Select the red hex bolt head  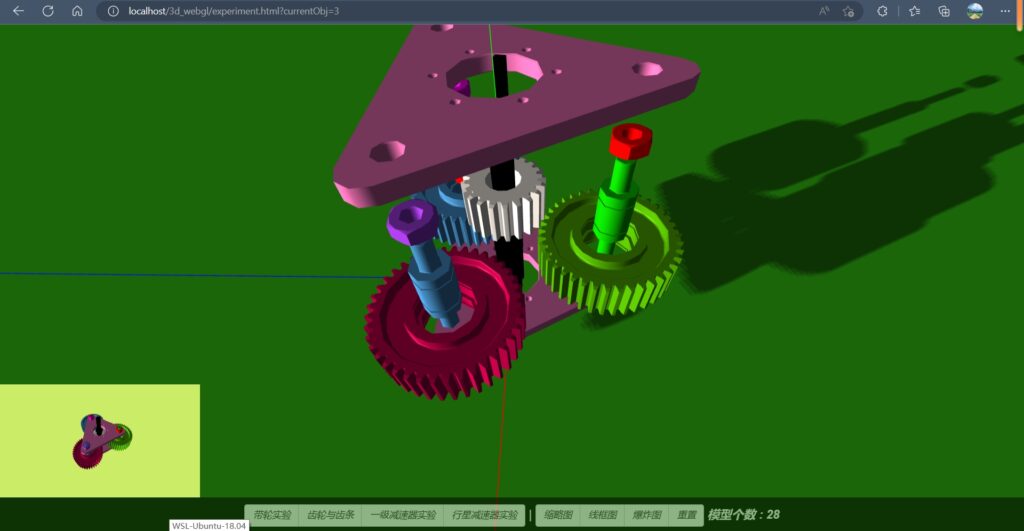(x=631, y=141)
